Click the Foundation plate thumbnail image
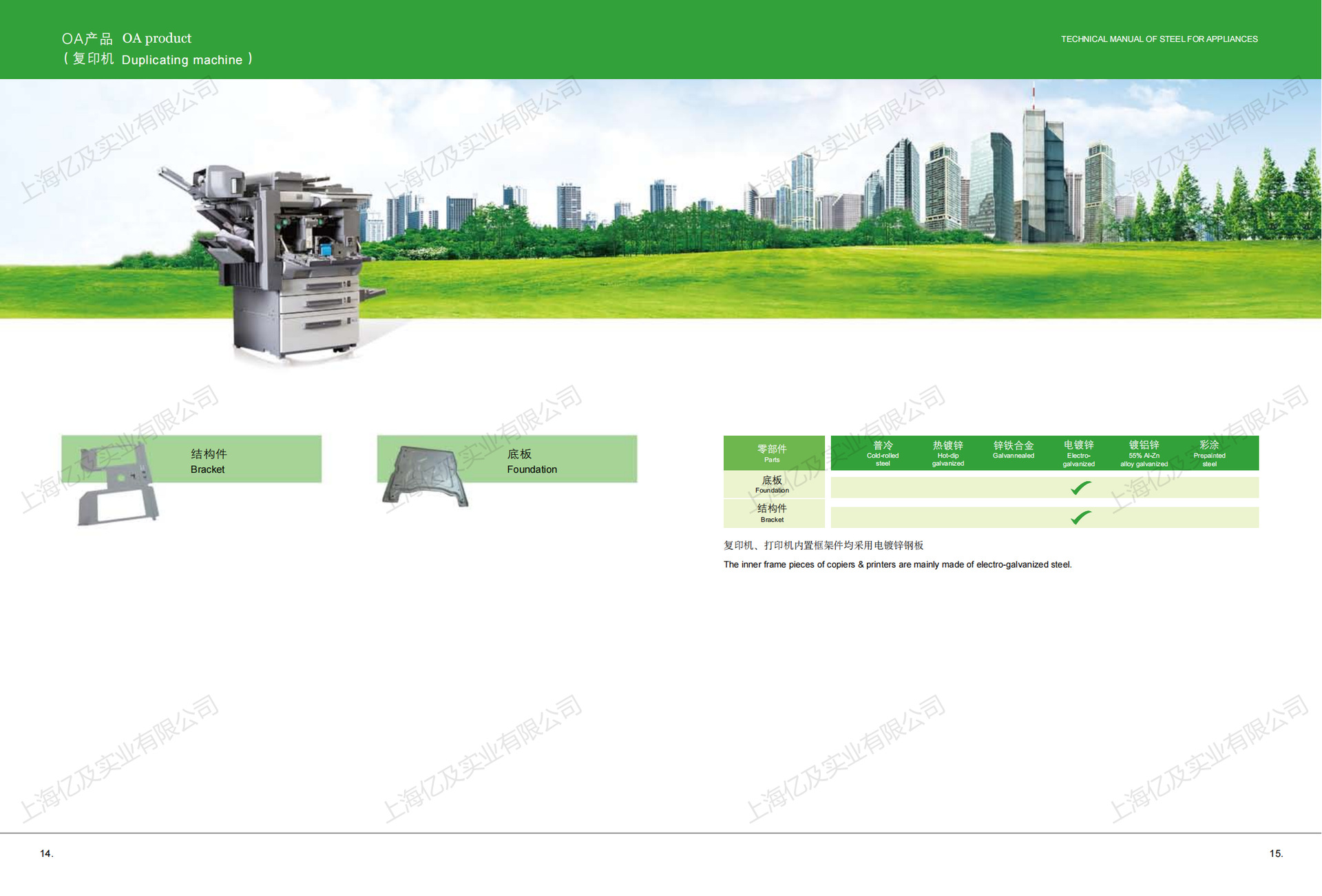Viewport: 1322px width, 896px height. tap(425, 476)
